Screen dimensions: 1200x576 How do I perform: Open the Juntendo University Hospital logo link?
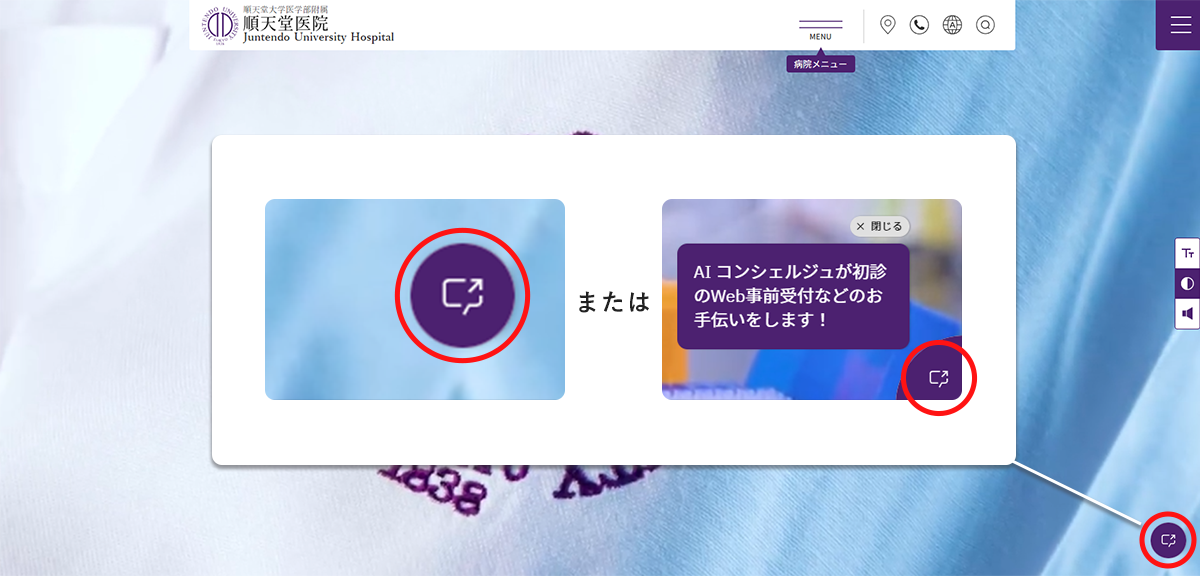click(299, 24)
